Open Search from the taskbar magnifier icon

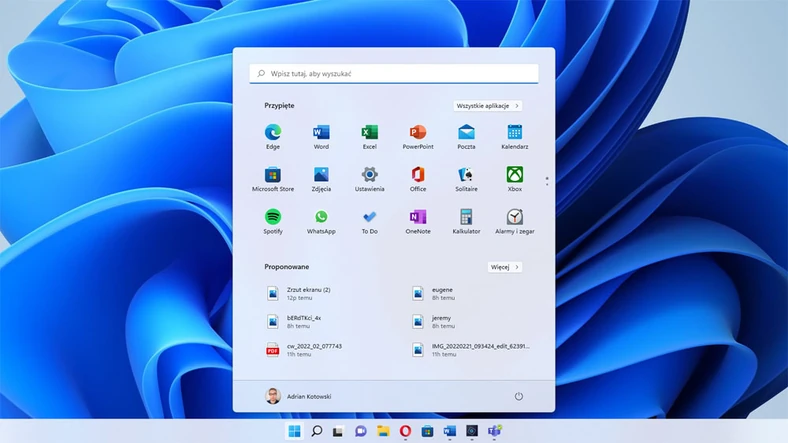point(317,431)
